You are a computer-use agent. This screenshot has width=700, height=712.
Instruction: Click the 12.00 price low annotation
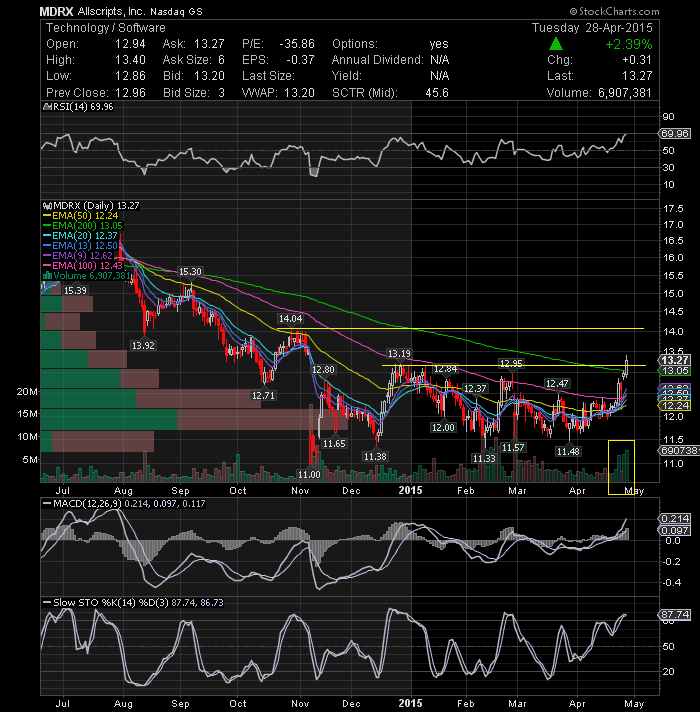pyautogui.click(x=443, y=427)
